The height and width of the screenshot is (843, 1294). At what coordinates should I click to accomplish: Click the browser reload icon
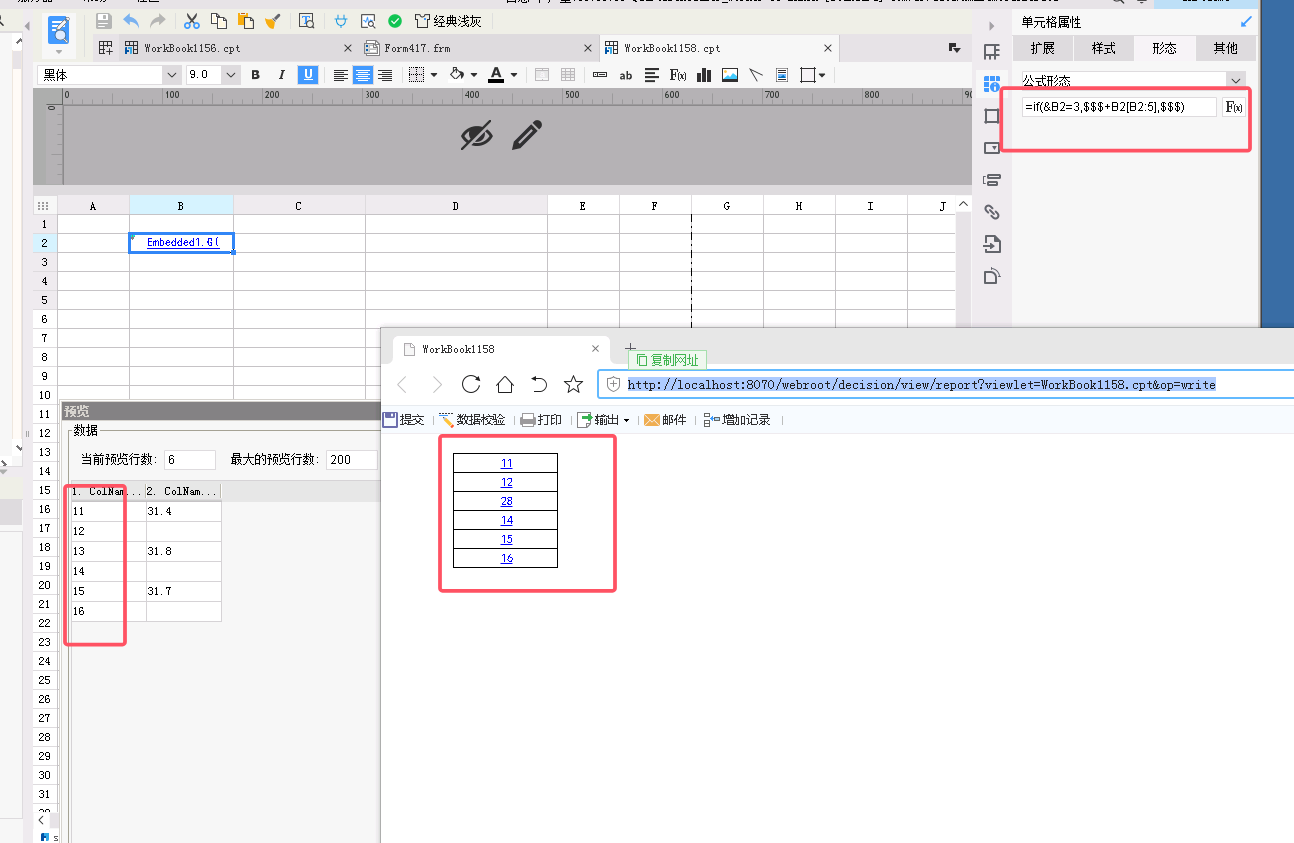coord(471,385)
